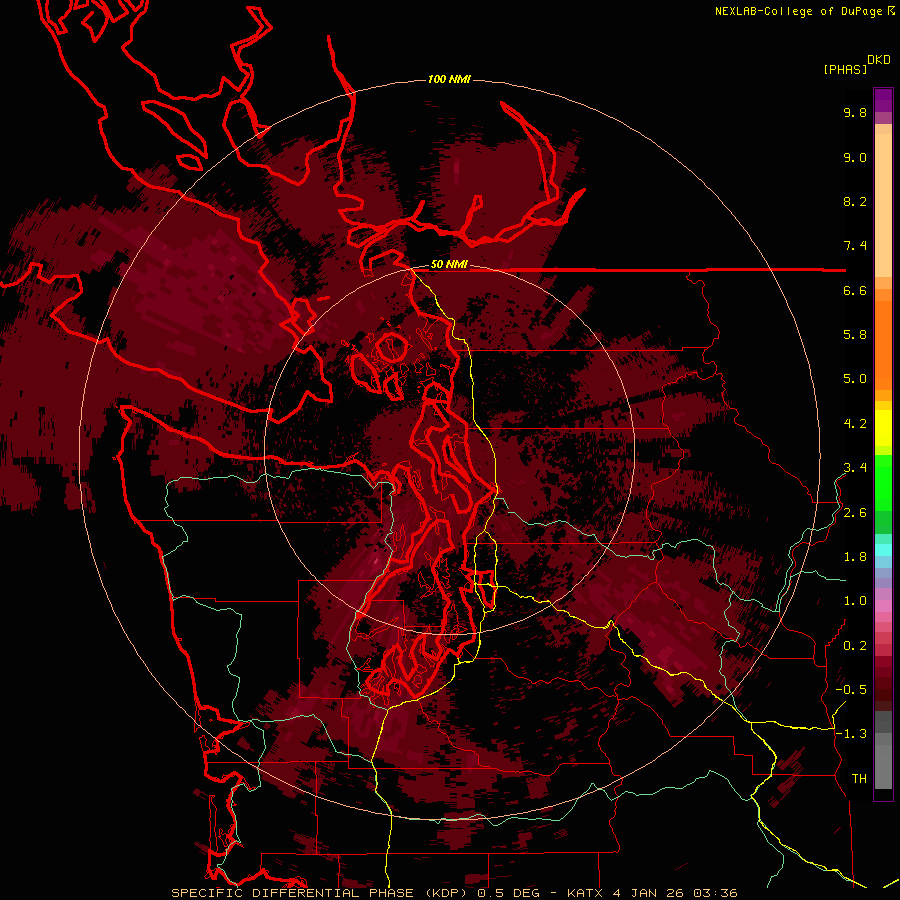Click the 100 NMI range ring label
This screenshot has height=900, width=900.
449,79
